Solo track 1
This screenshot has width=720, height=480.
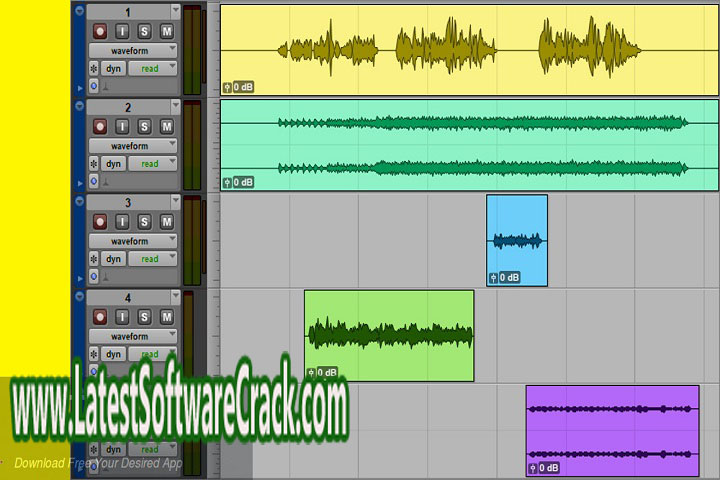[145, 30]
